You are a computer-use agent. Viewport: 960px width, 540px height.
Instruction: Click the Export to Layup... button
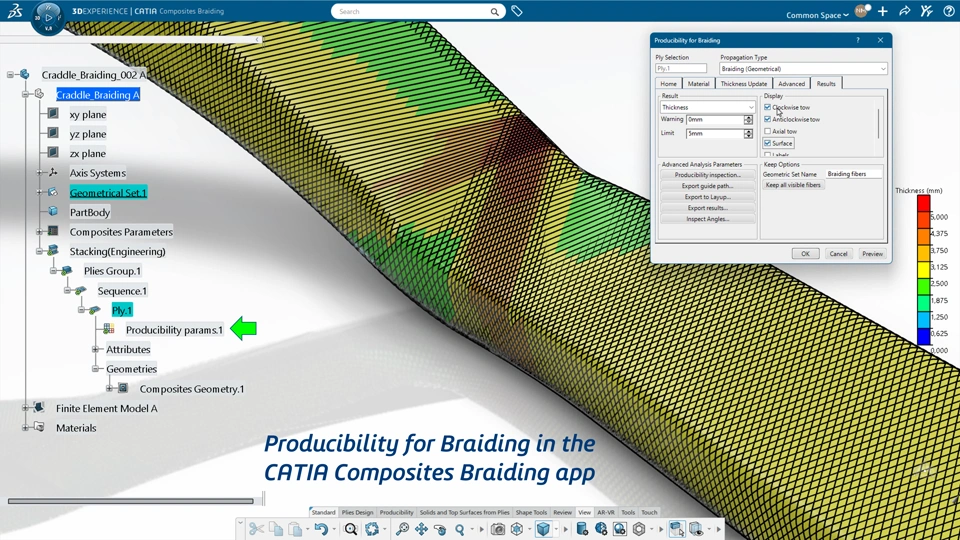[707, 197]
